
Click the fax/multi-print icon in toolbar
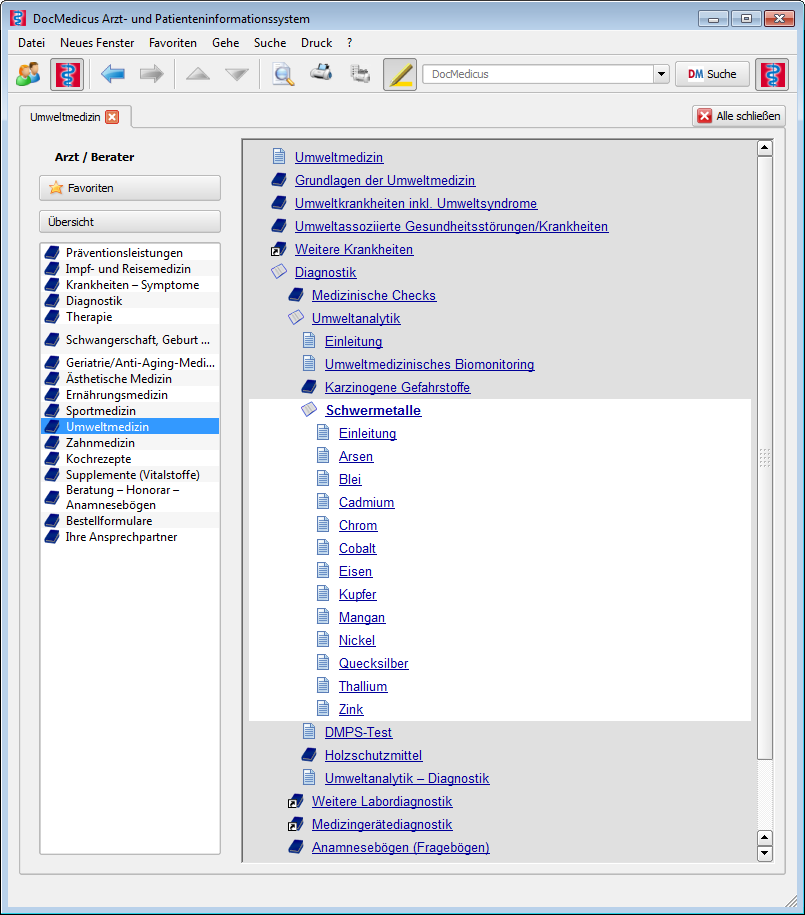(x=360, y=74)
